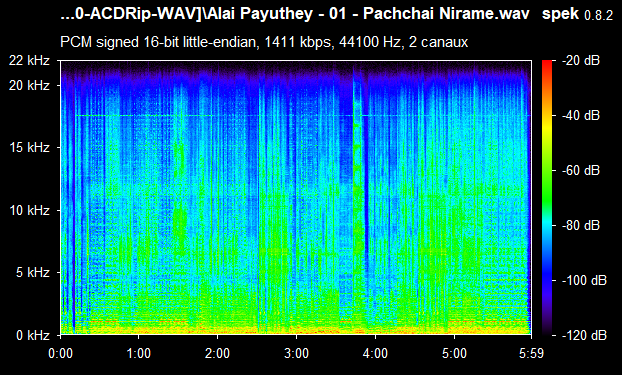Click the -80 dB scale label
This screenshot has width=622, height=375.
pyautogui.click(x=581, y=225)
